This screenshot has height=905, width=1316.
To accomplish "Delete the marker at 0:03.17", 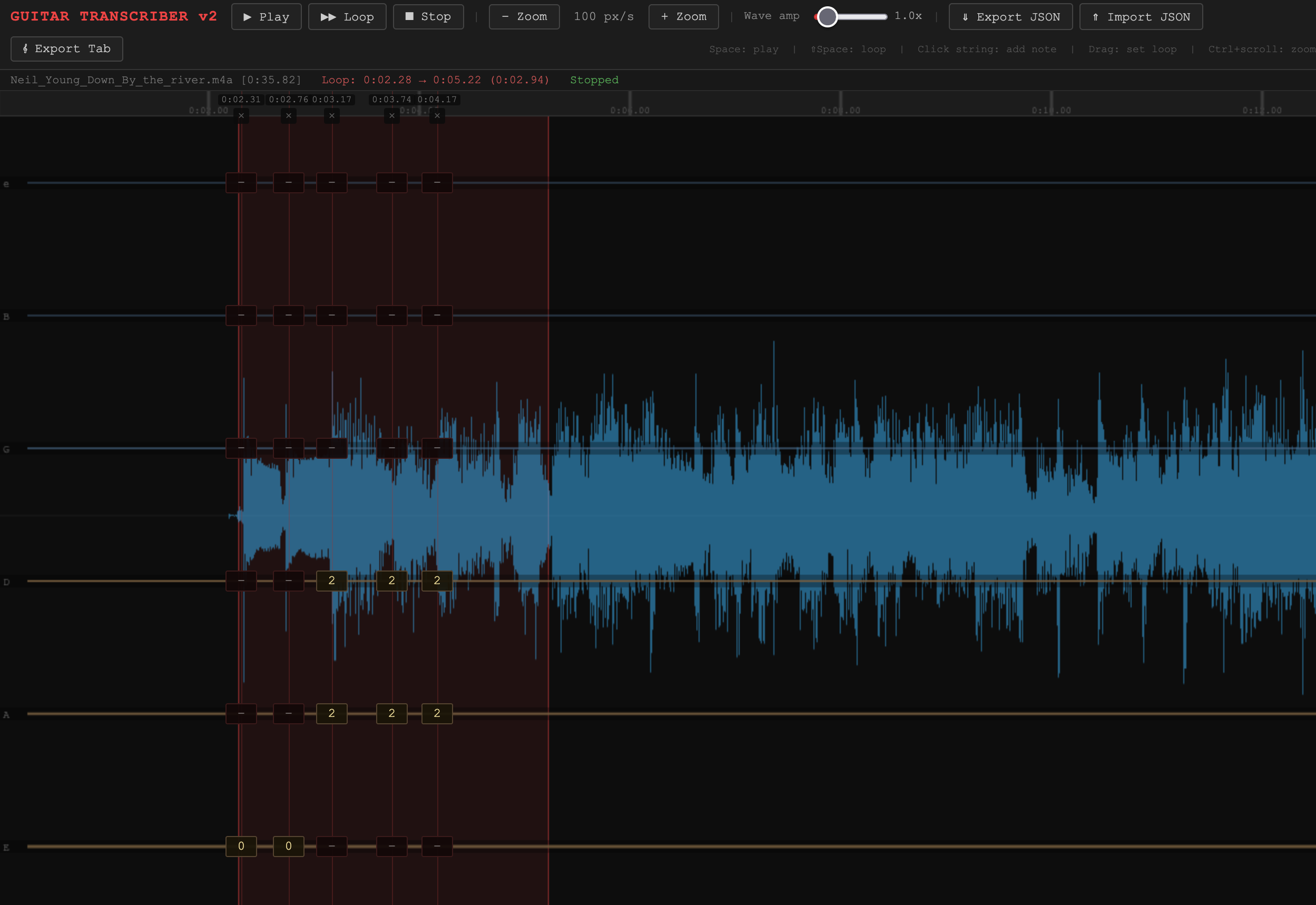I will point(332,116).
